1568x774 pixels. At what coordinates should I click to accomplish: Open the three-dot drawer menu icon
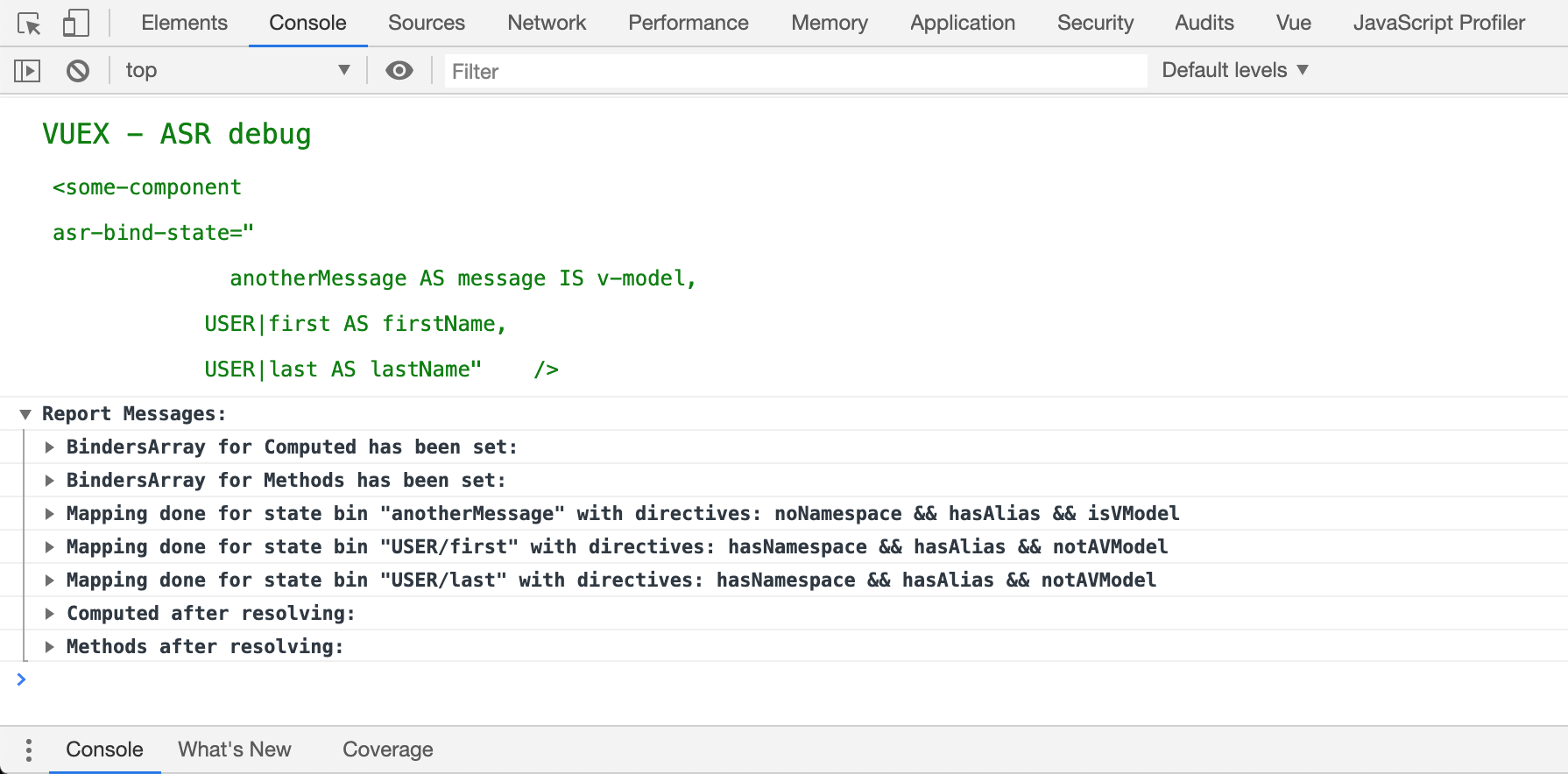pyautogui.click(x=29, y=749)
